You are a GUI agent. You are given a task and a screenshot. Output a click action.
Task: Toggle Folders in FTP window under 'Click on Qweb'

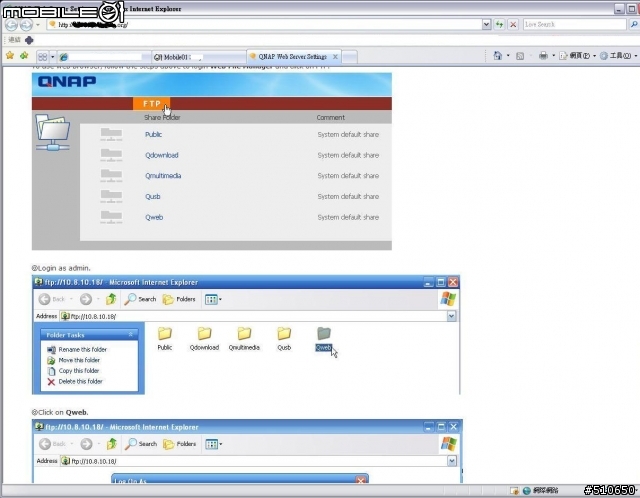(180, 444)
